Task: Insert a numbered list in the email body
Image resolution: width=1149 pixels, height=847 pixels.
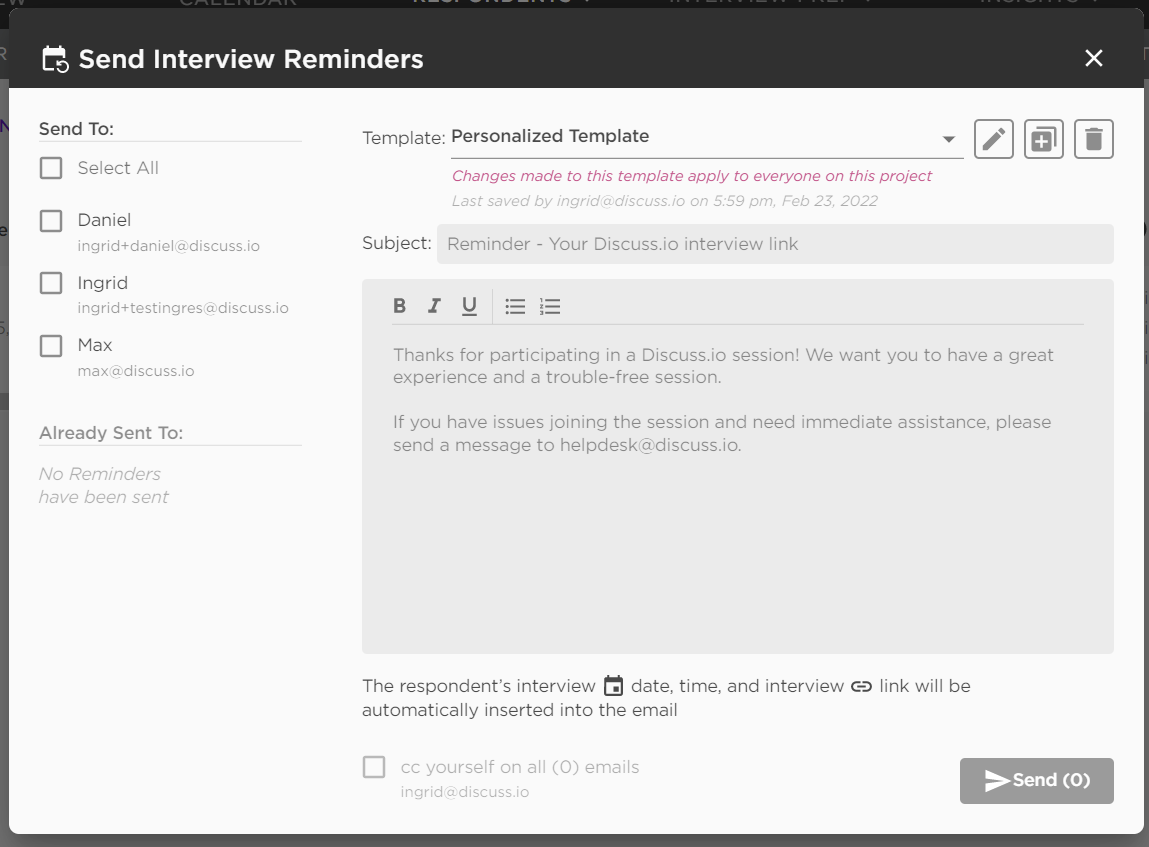Action: 549,306
